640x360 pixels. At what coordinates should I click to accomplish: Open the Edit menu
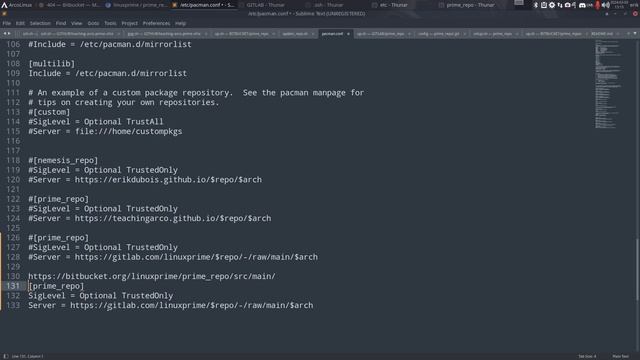(20, 23)
